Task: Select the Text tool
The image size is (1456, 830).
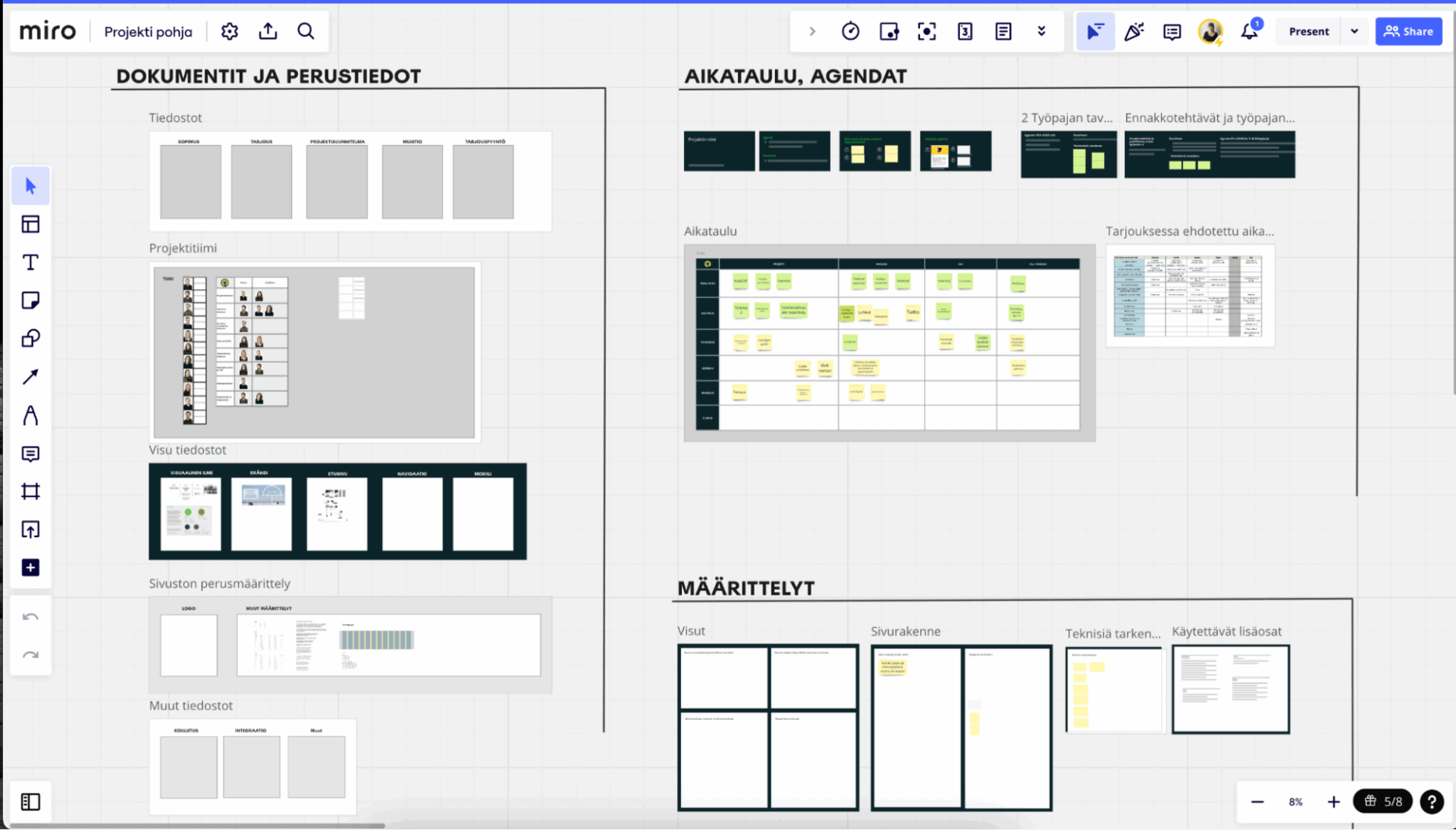Action: (x=30, y=263)
